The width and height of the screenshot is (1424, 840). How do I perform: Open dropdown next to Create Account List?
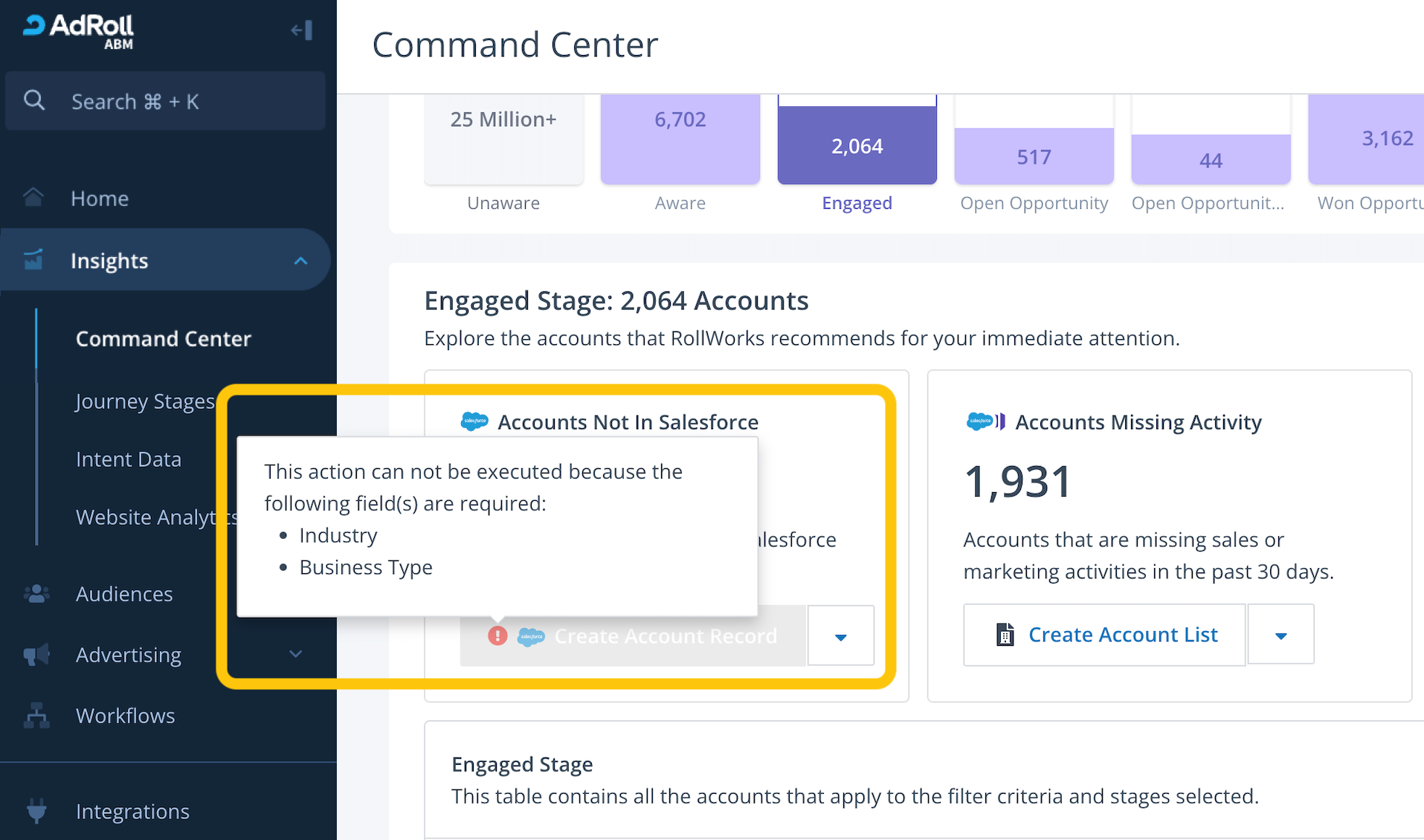tap(1280, 634)
